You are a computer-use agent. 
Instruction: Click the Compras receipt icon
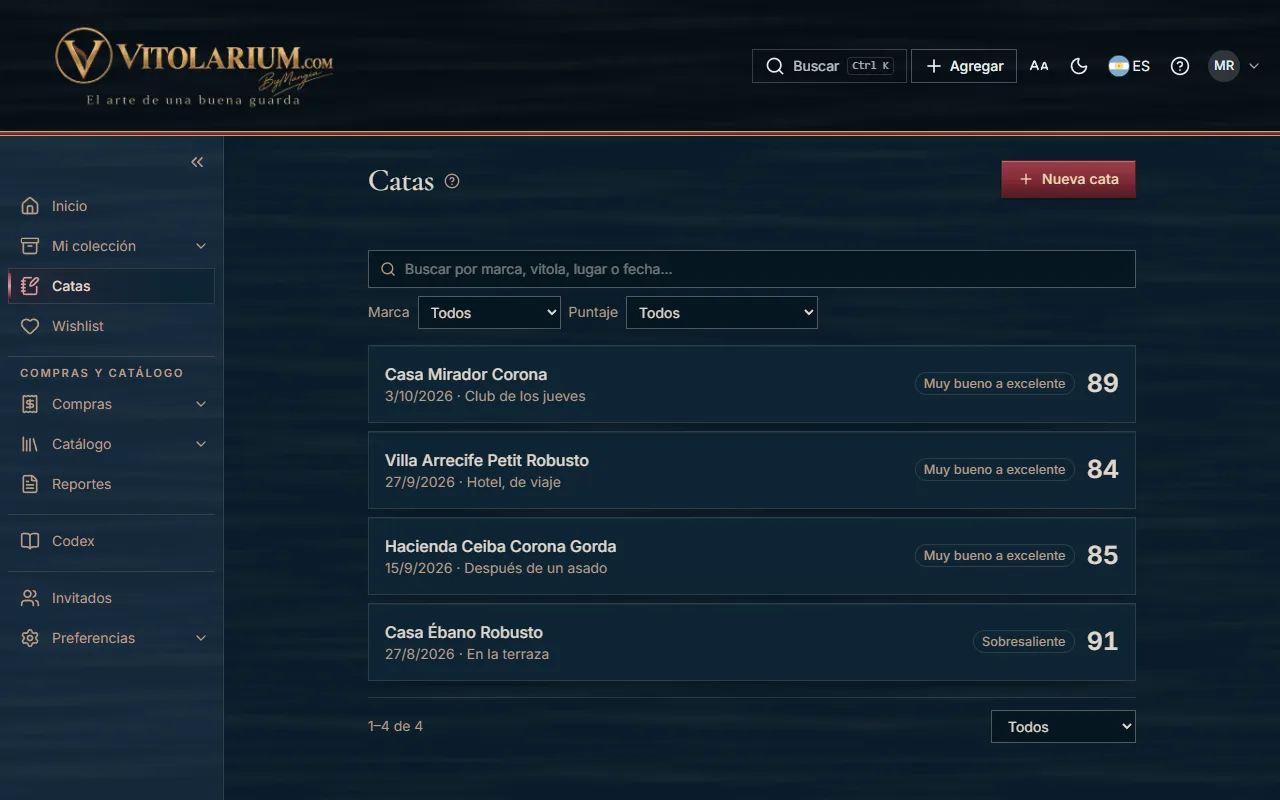coord(30,404)
